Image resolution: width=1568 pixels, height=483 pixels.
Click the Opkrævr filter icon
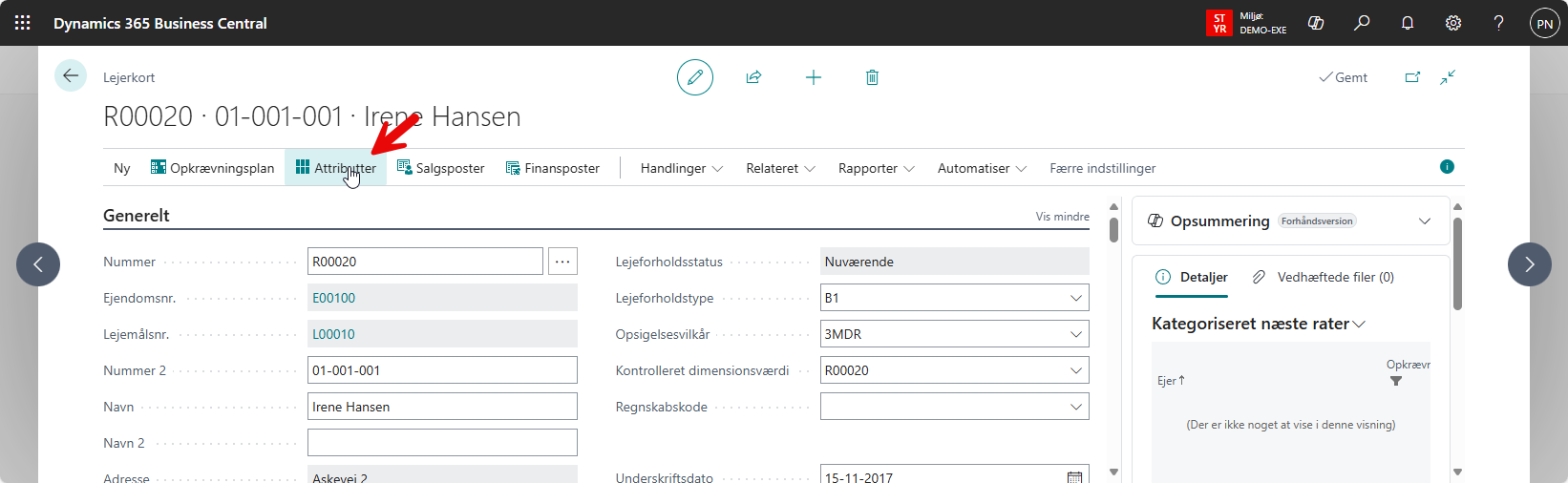(x=1396, y=381)
